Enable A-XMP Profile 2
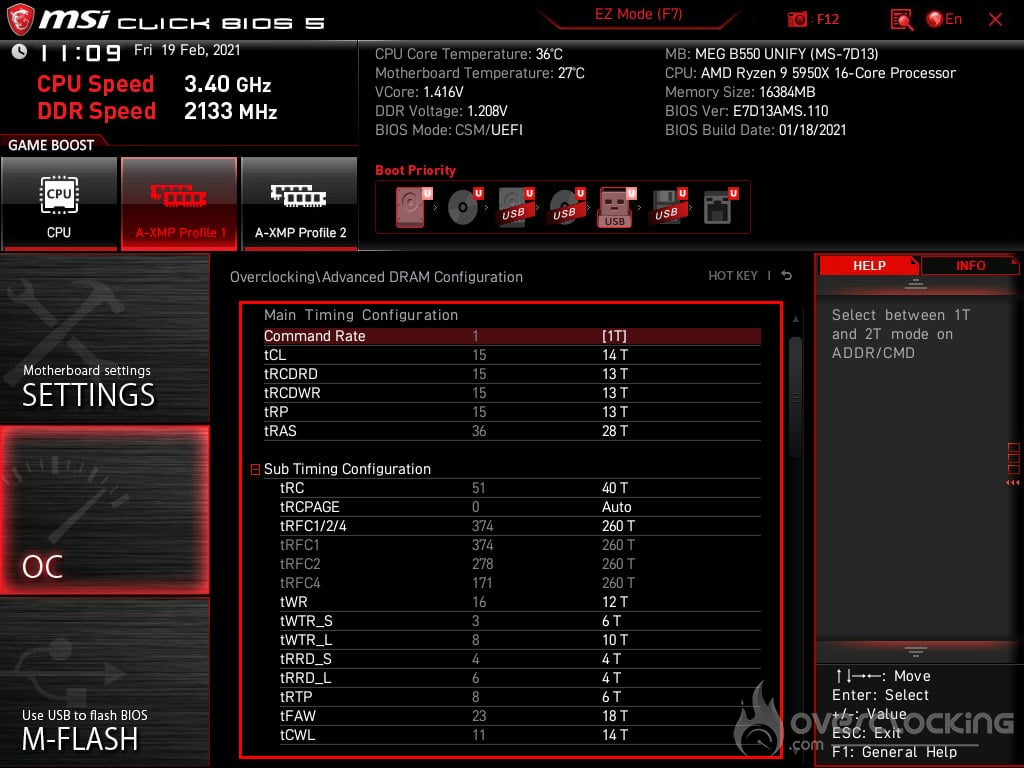1024x768 pixels. 300,204
